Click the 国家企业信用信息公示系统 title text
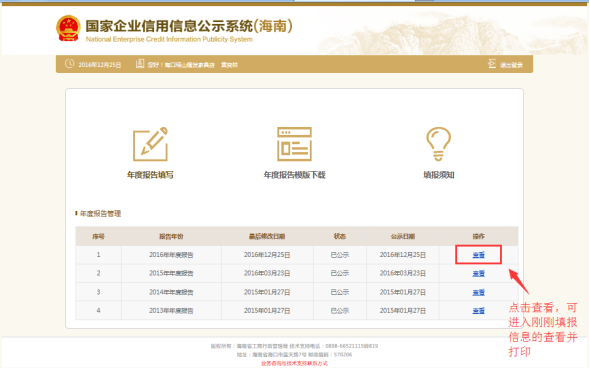Viewport: 590px width, 369px height. (189, 26)
